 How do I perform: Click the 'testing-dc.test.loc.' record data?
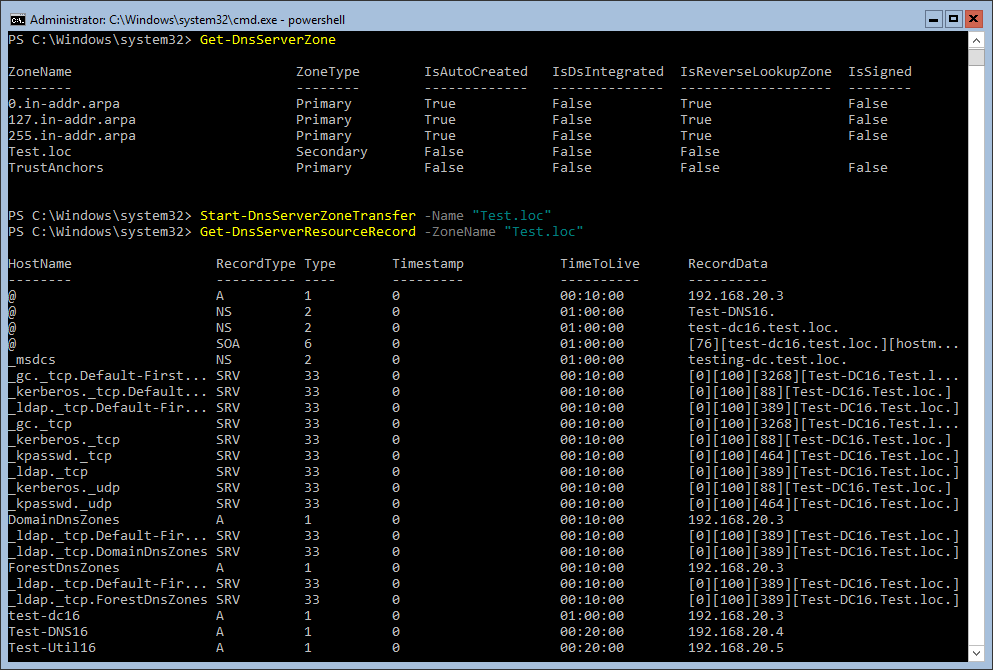pyautogui.click(x=768, y=360)
